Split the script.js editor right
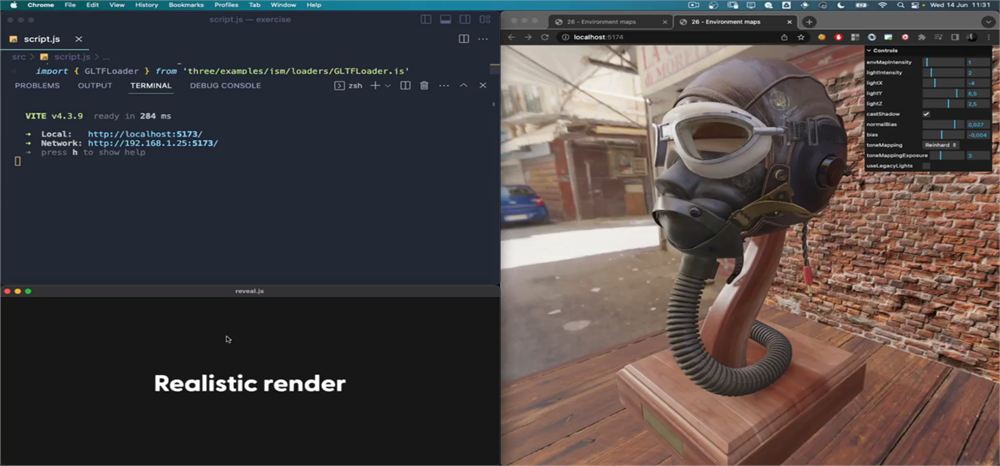1000x466 pixels. click(464, 39)
